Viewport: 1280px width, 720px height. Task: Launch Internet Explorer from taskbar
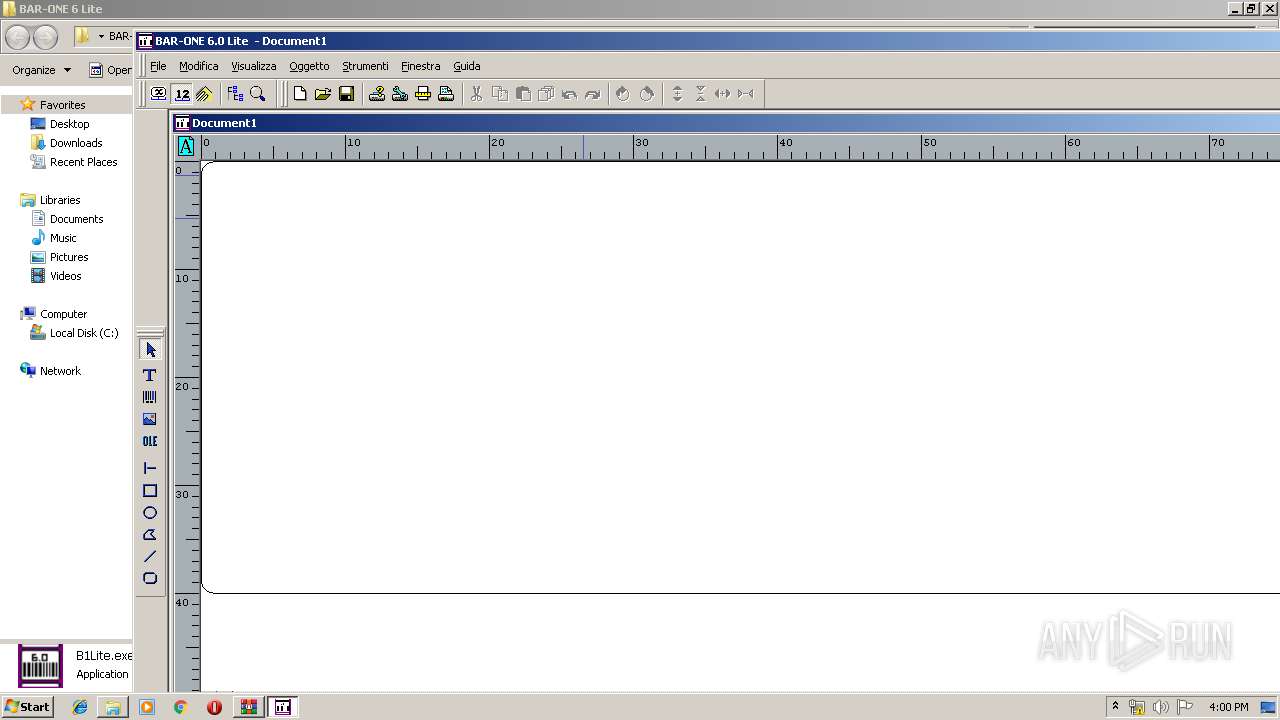[x=80, y=707]
